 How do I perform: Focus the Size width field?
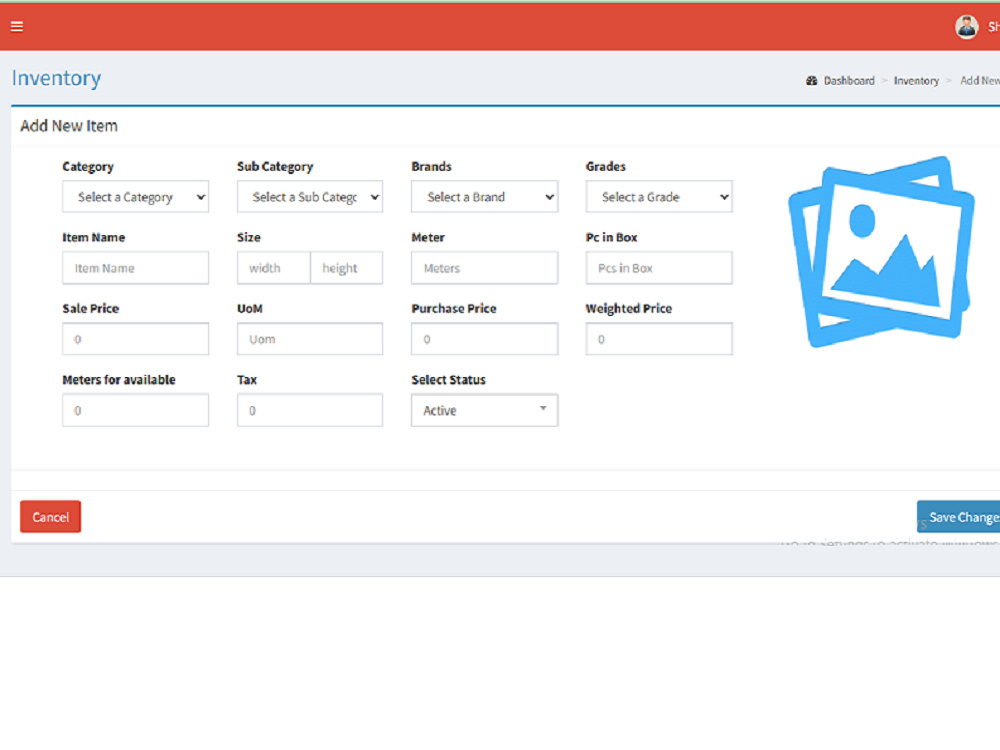point(274,268)
